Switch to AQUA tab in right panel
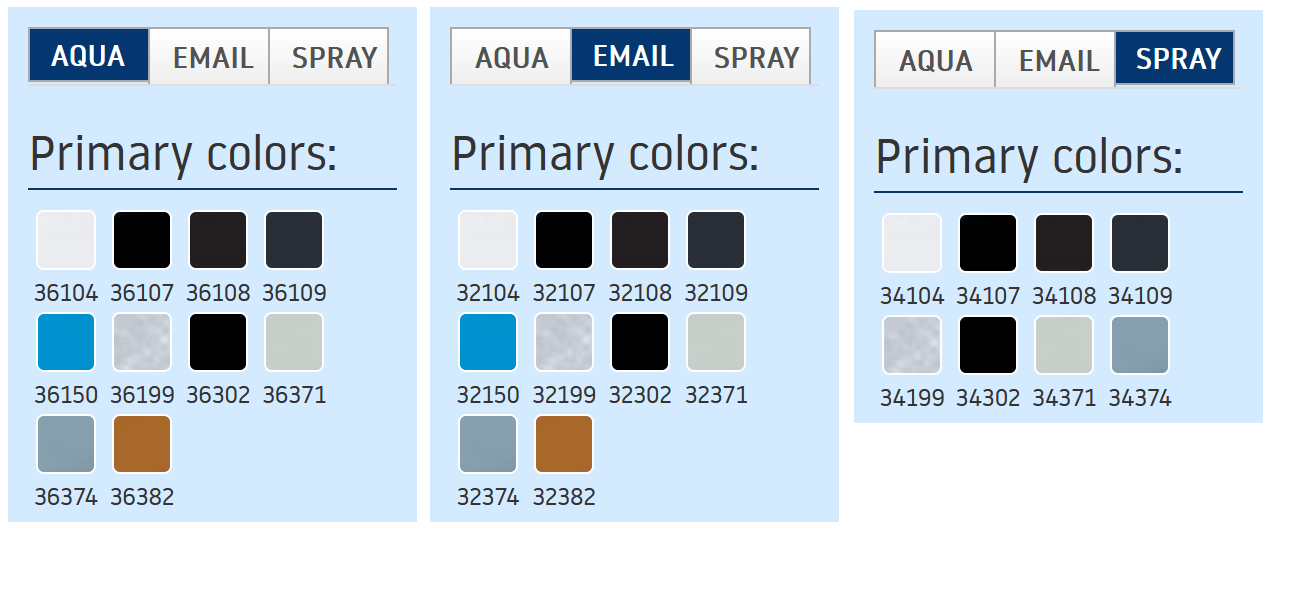Viewport: 1290px width, 608px height. pos(935,60)
